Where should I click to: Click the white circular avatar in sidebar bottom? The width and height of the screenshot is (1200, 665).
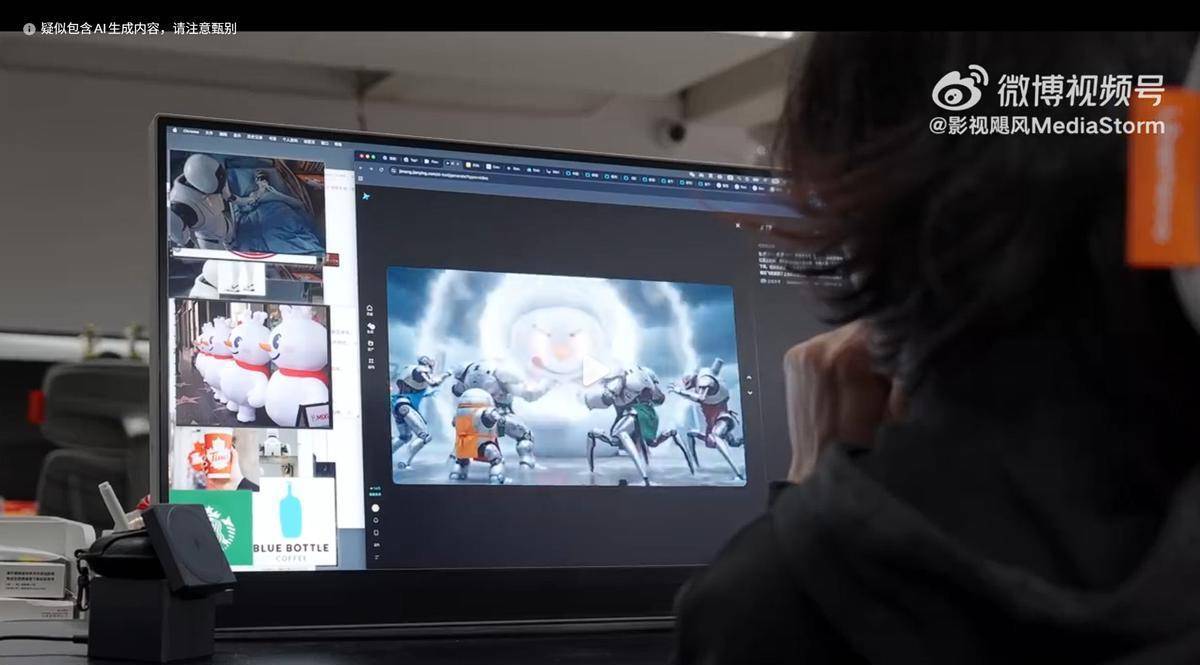click(x=376, y=508)
